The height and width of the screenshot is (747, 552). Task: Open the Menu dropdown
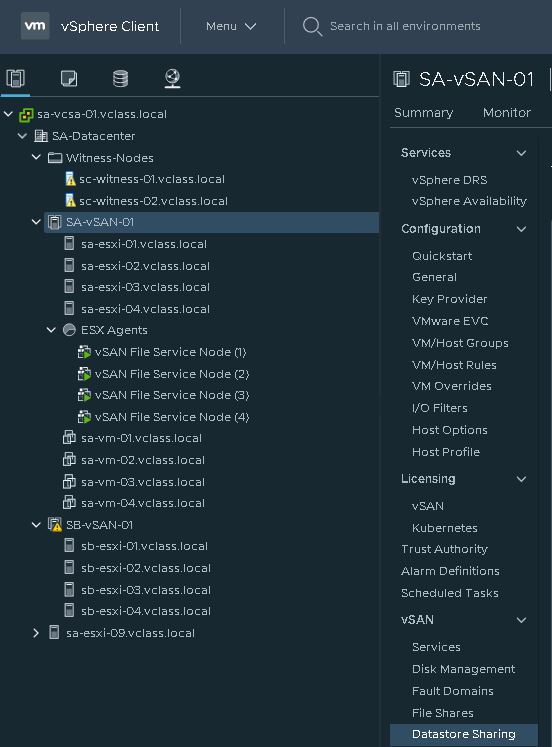click(x=231, y=26)
